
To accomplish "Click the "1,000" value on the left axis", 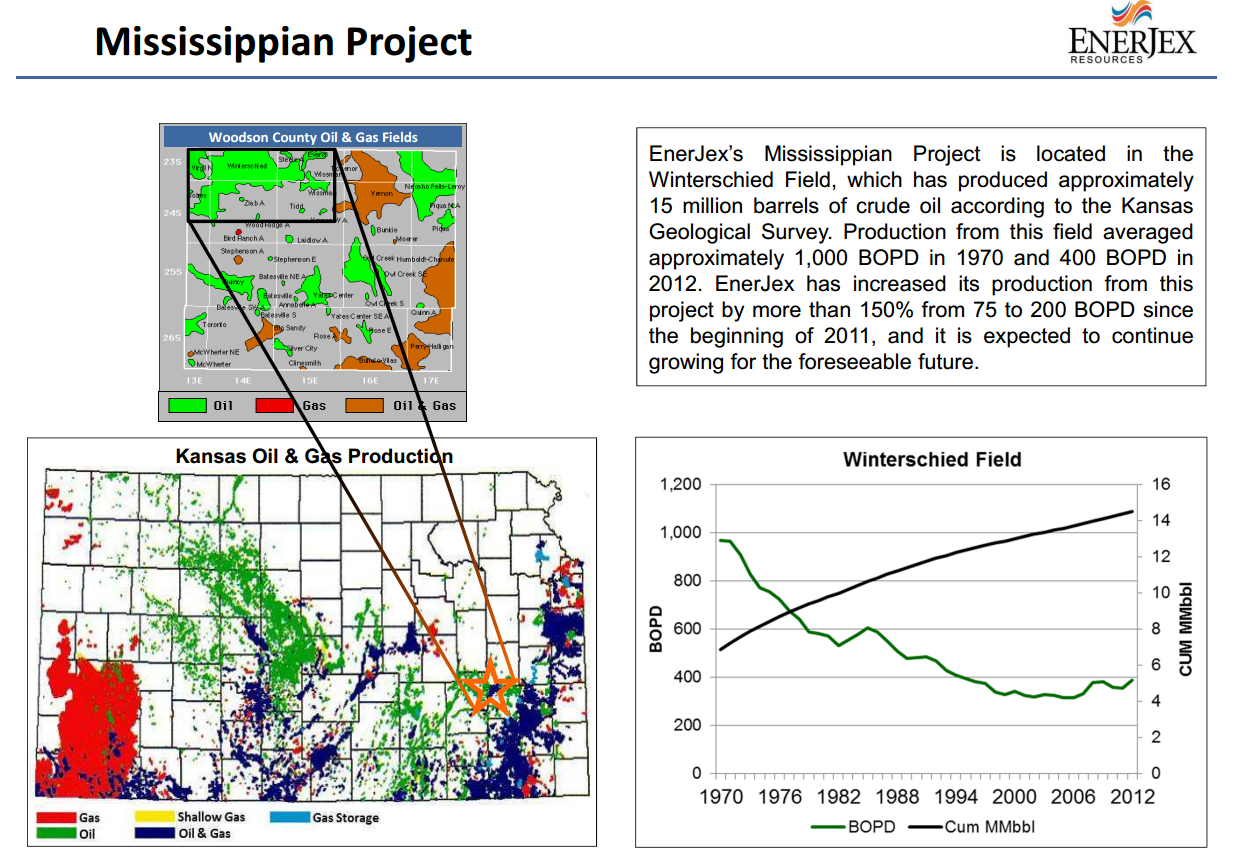I will tap(681, 532).
